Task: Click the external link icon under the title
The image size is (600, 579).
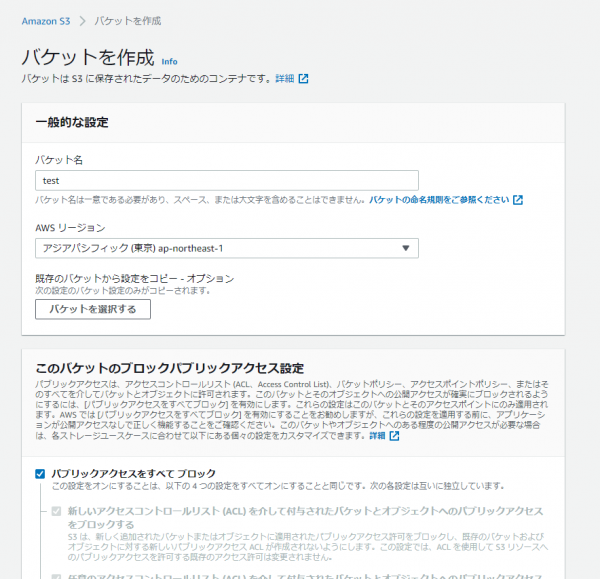Action: (x=303, y=78)
